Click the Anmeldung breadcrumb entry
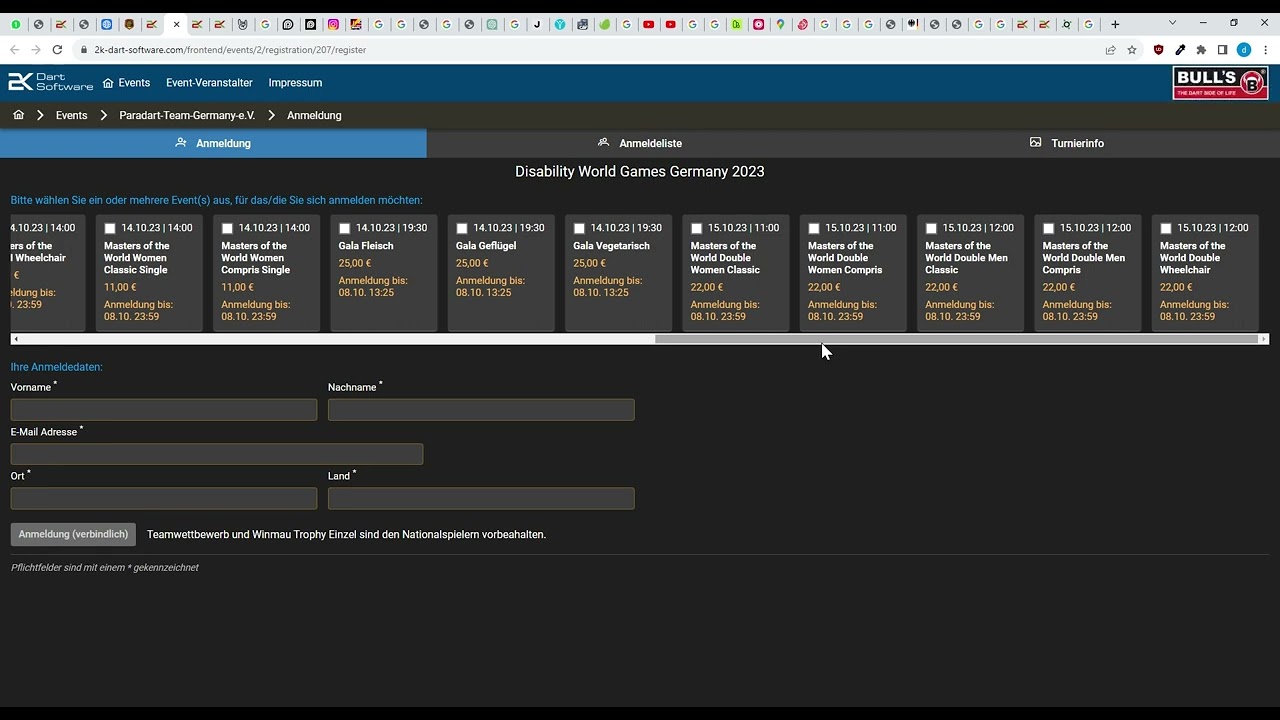The image size is (1280, 720). (x=314, y=115)
